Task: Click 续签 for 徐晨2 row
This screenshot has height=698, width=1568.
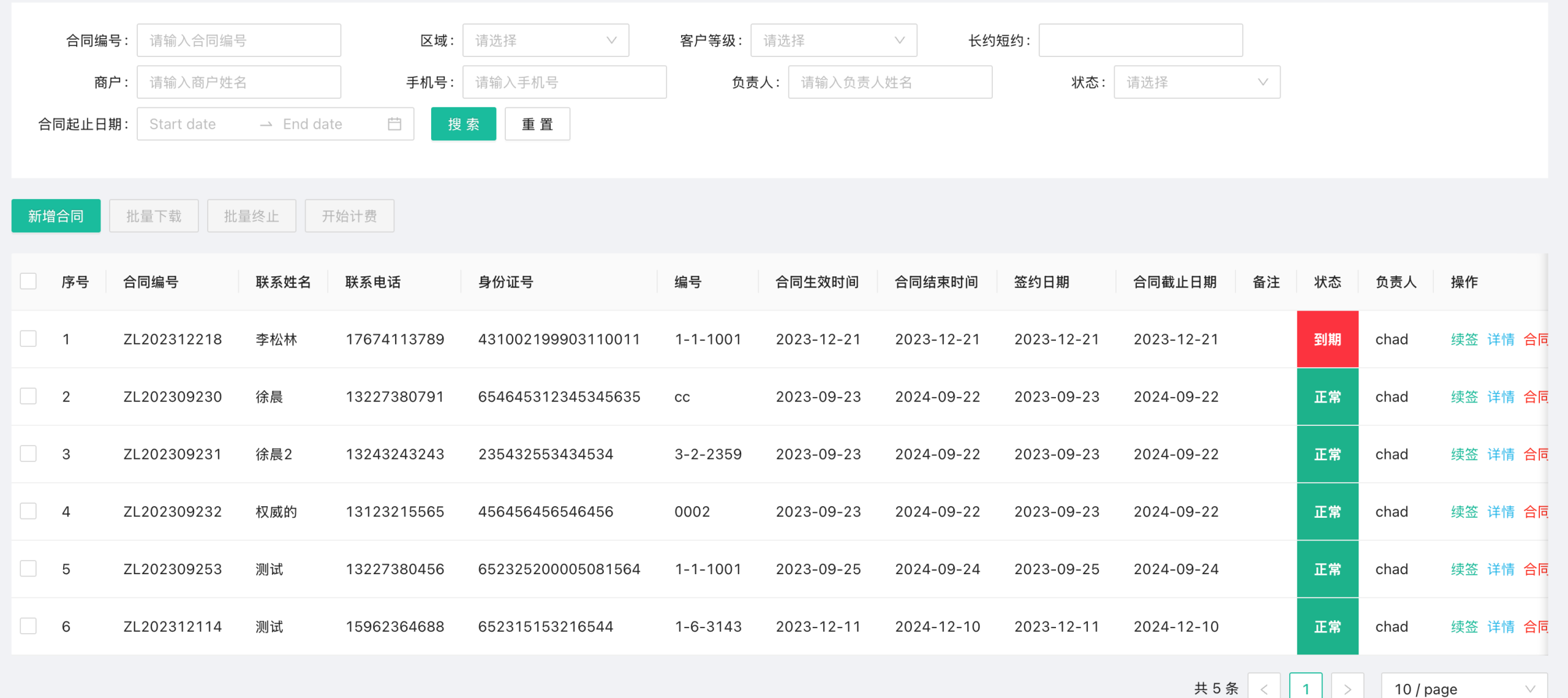Action: tap(1464, 454)
